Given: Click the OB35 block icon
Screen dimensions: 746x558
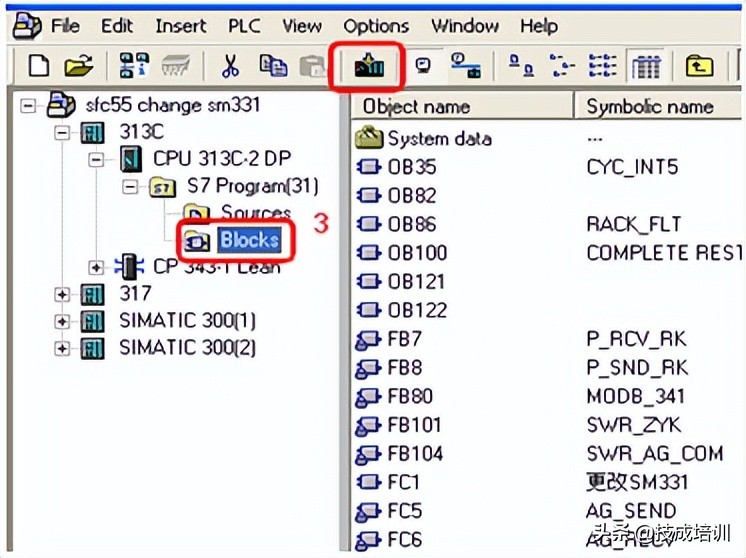Looking at the screenshot, I should pyautogui.click(x=368, y=167).
